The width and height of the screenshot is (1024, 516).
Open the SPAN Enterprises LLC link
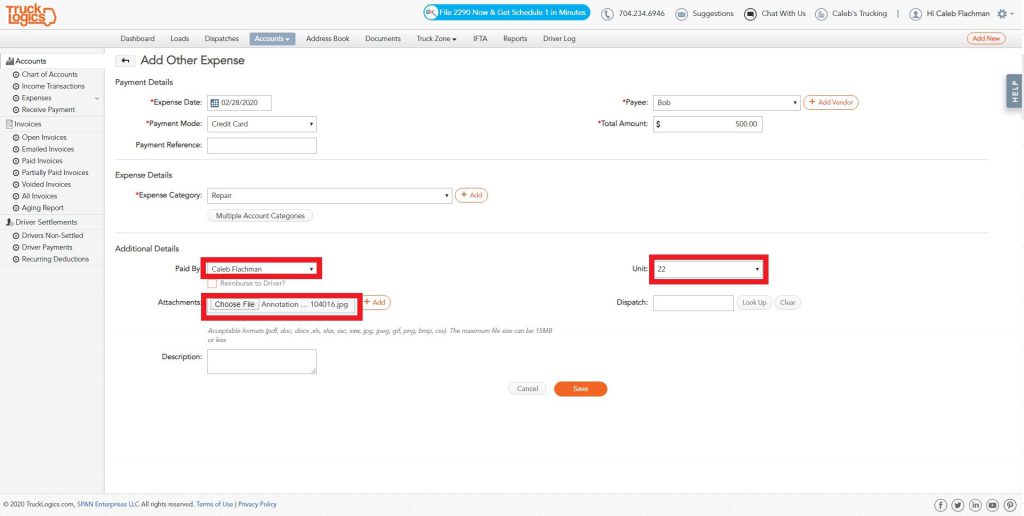point(108,504)
